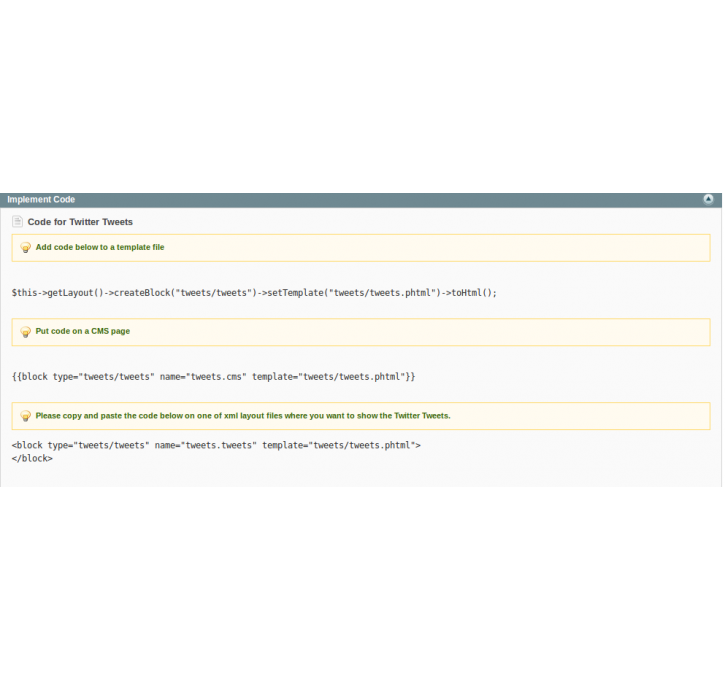The height and width of the screenshot is (680, 725).
Task: Click the <block type="tweets/tweets" XML line
Action: pos(216,445)
